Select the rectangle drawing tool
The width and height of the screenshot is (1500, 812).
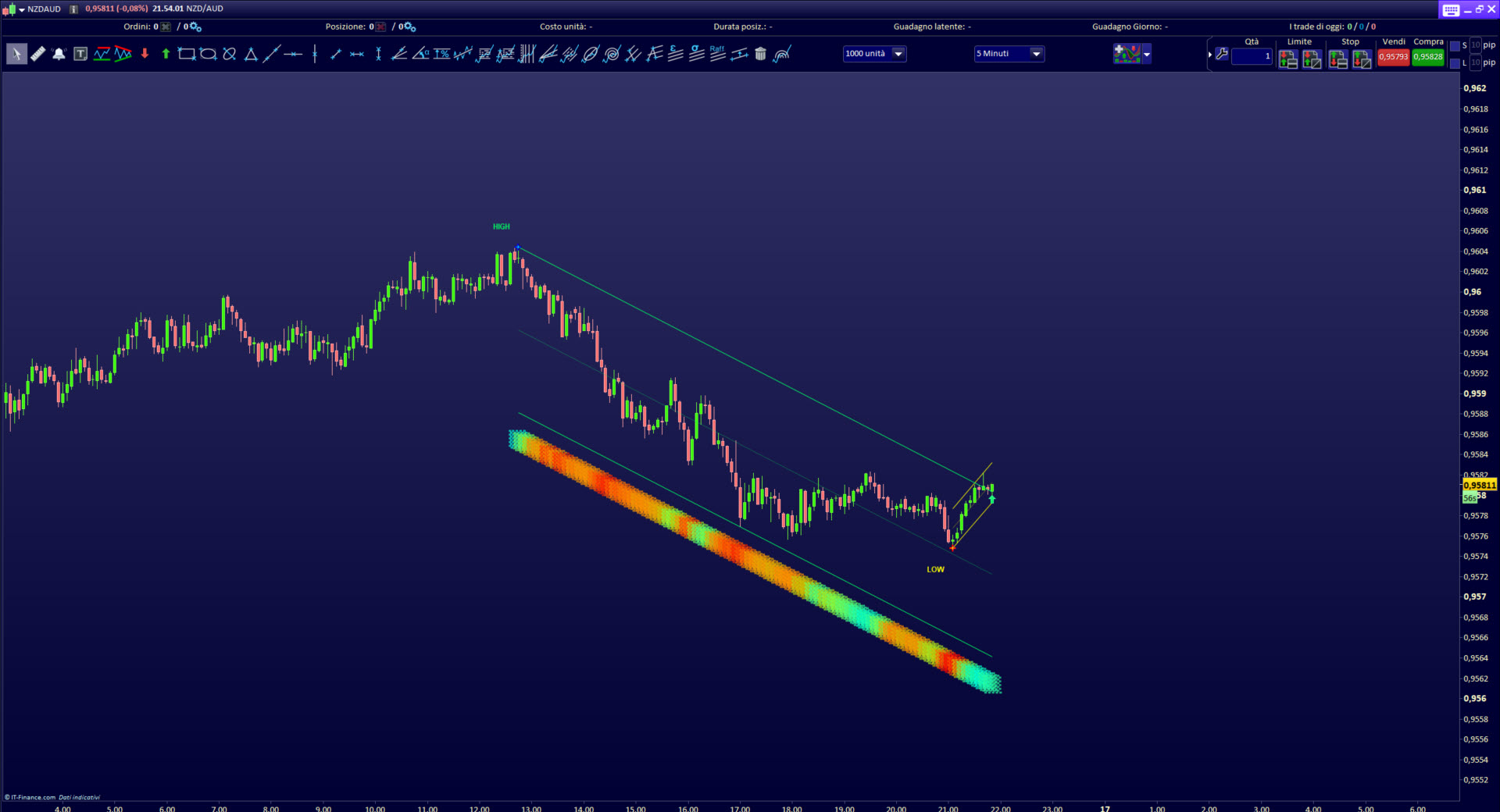coord(187,54)
